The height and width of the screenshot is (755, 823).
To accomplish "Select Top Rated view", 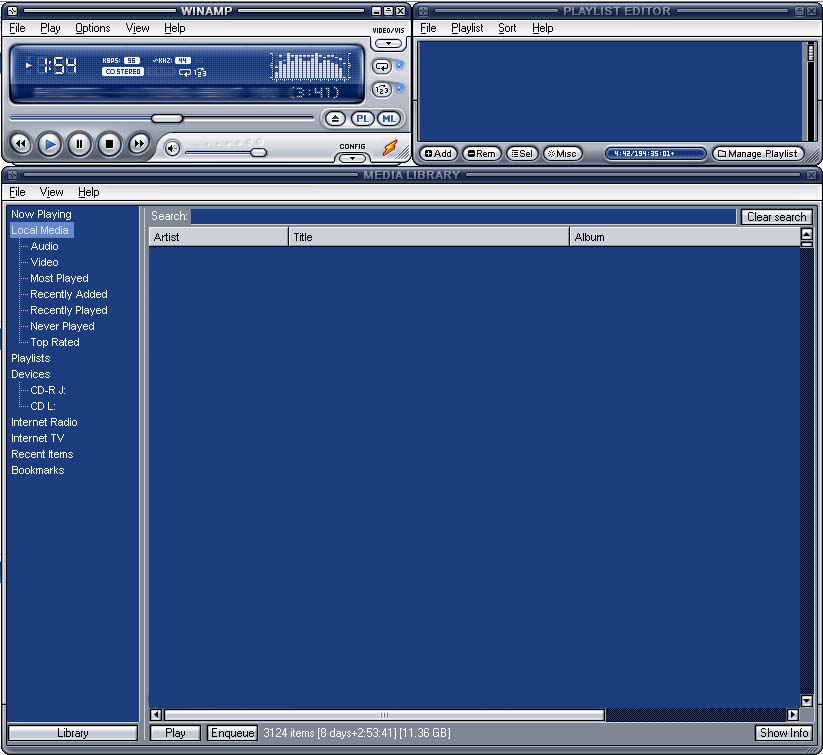I will pos(55,342).
